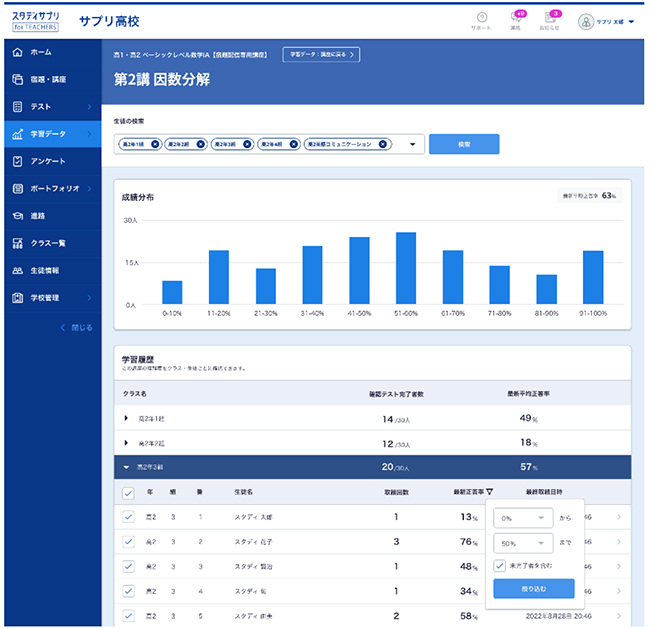Open the 宿題 notifications icon with badge

(516, 18)
